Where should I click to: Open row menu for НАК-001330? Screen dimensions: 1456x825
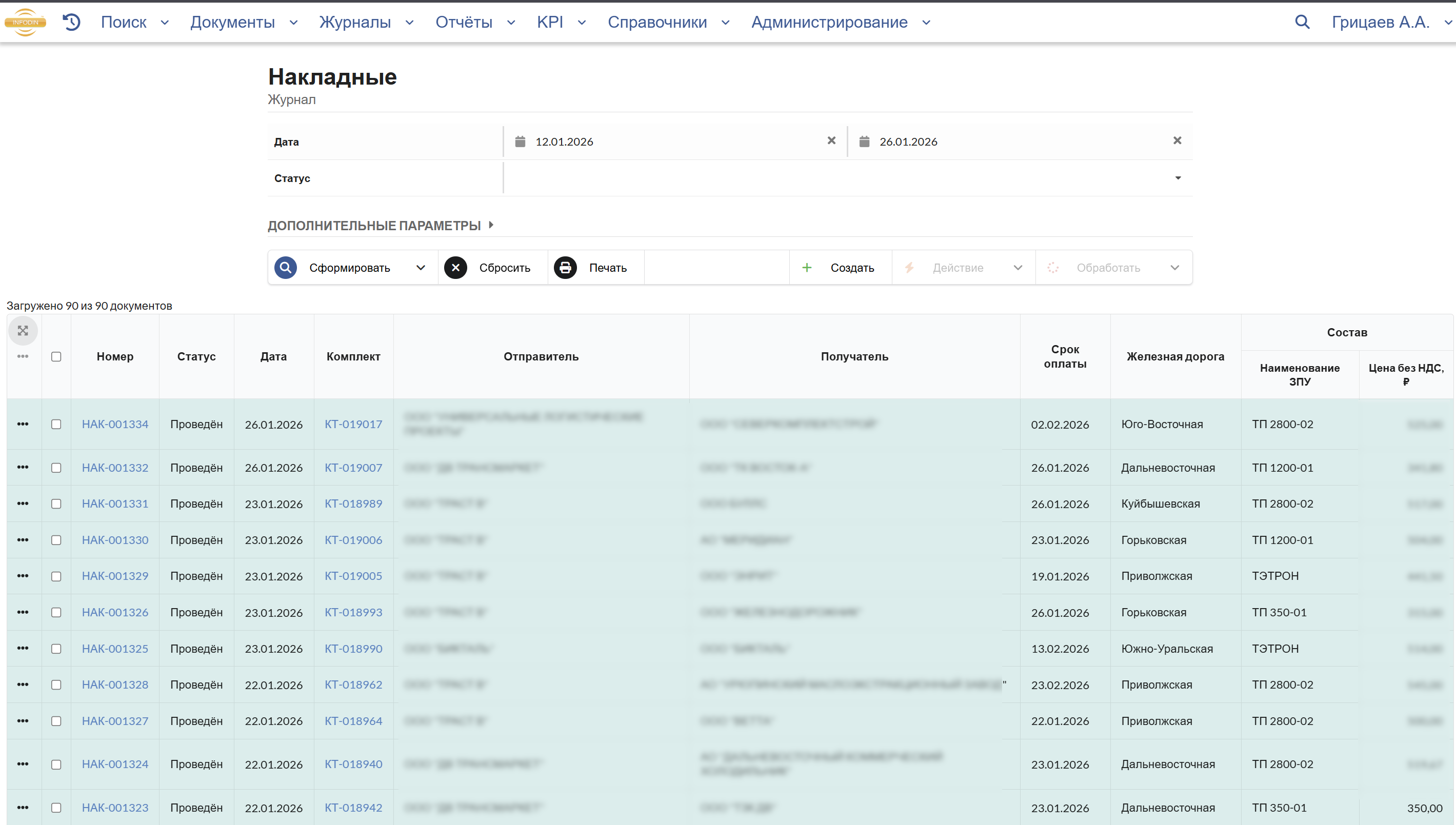[x=23, y=539]
